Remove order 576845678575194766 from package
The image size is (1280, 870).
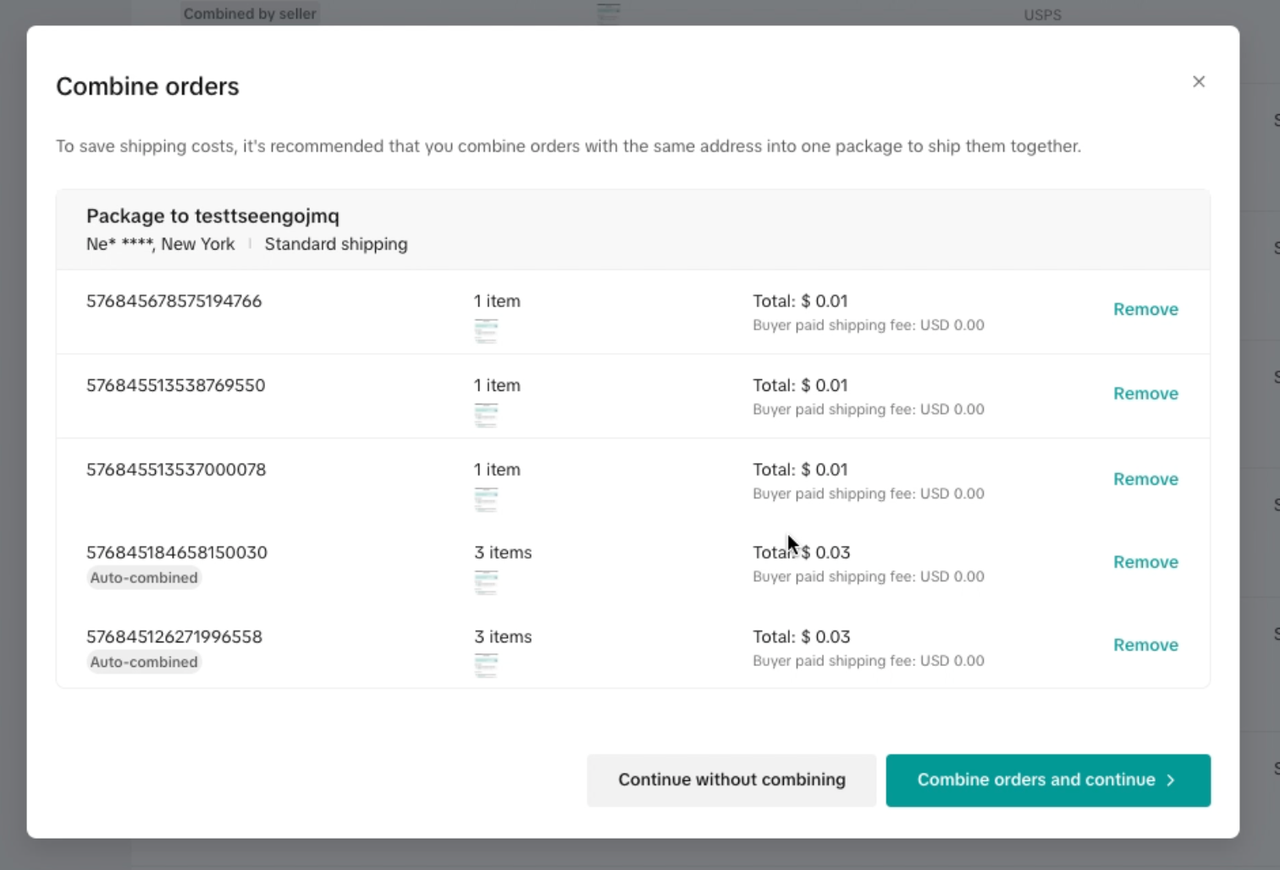pos(1145,310)
